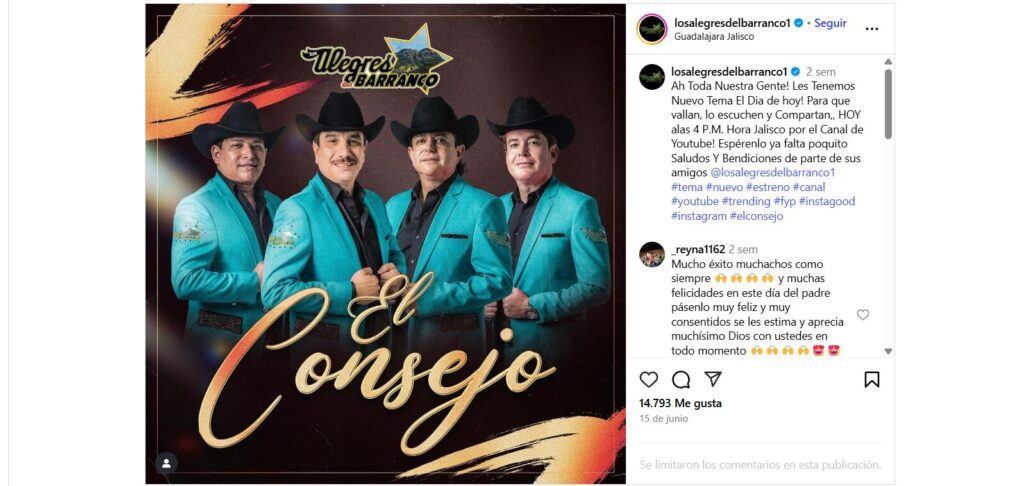Screen dimensions: 1024x486
Task: Open comments via speech bubble icon
Action: [x=680, y=380]
